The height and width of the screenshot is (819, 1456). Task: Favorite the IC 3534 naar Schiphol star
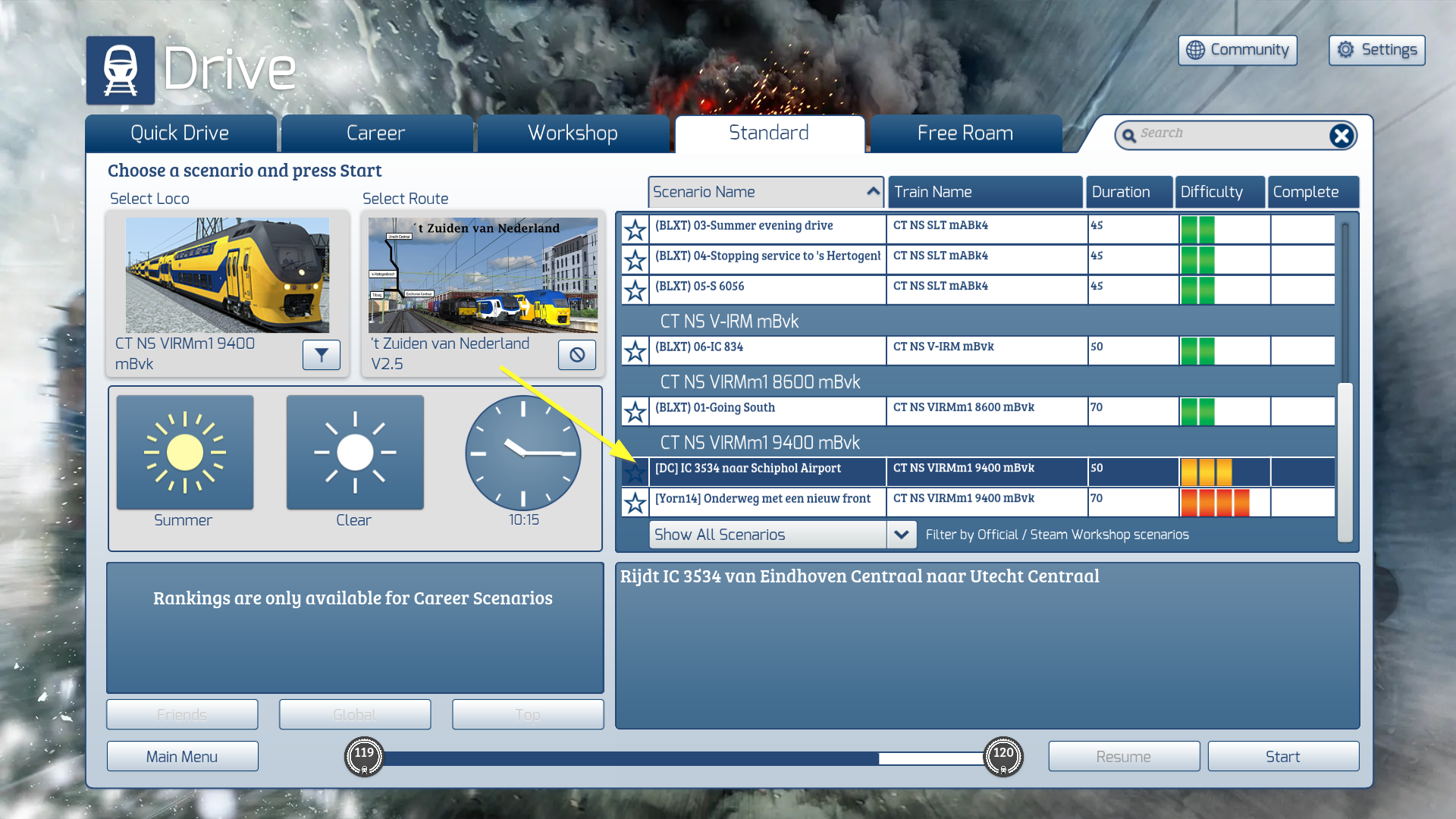point(635,472)
